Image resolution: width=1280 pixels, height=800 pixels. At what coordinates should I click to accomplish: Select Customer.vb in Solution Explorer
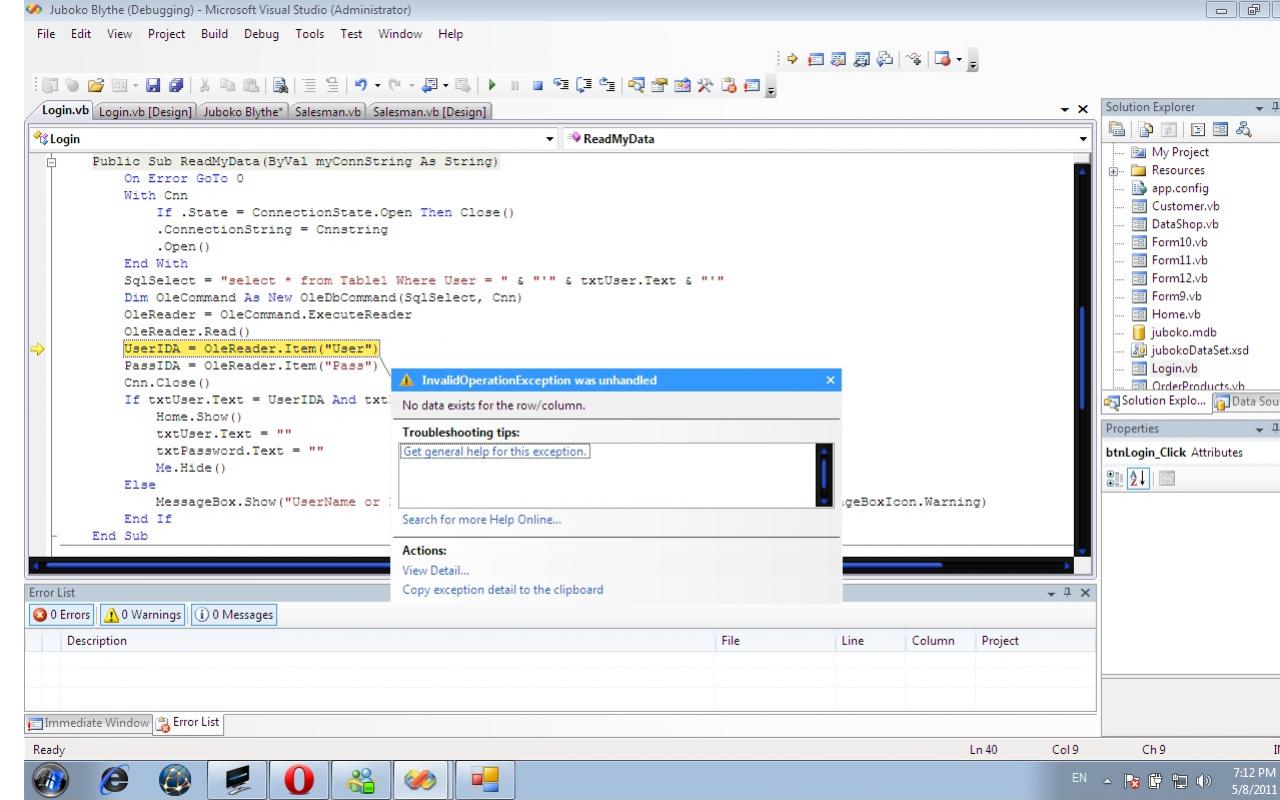1185,206
